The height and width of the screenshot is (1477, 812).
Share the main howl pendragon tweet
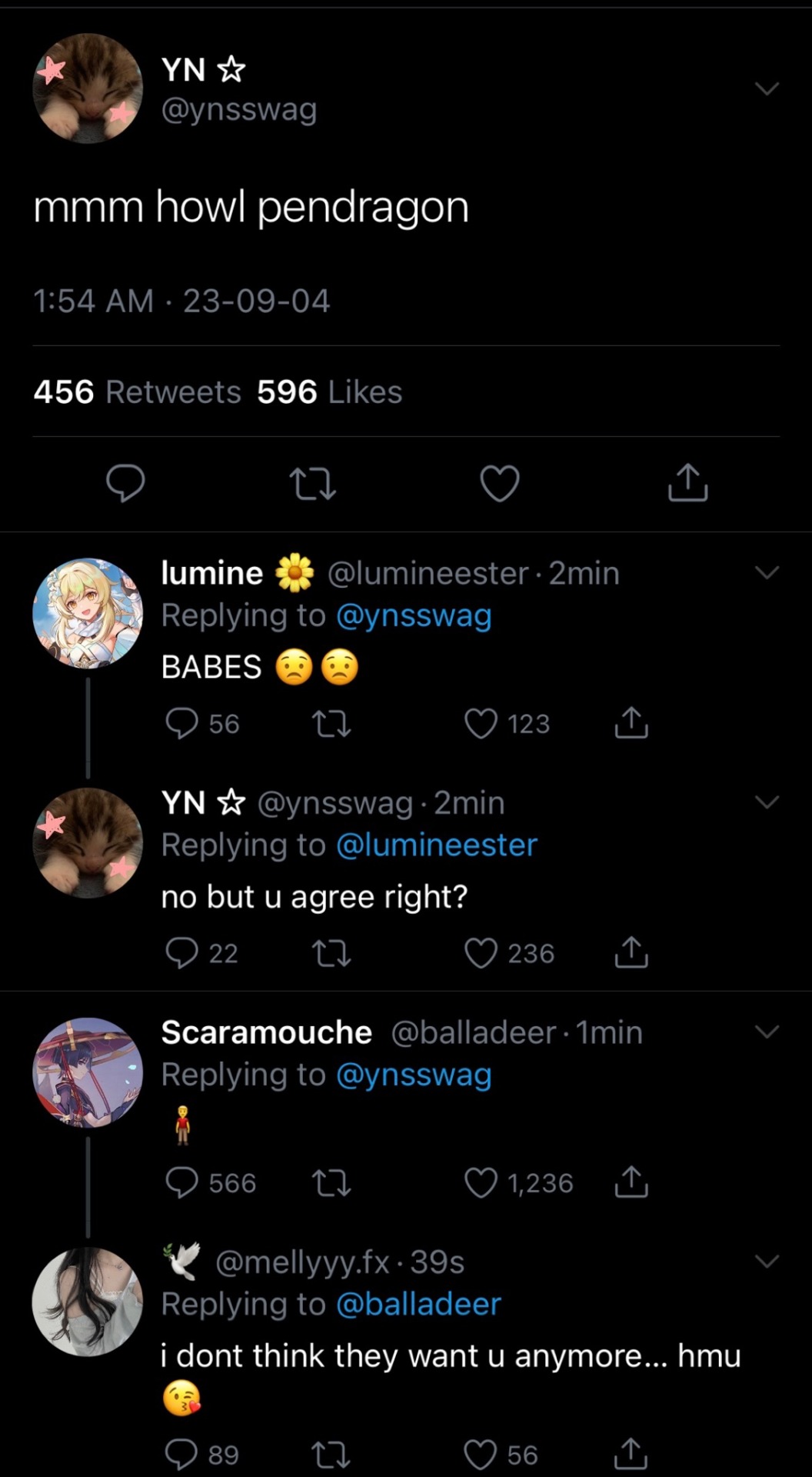687,483
